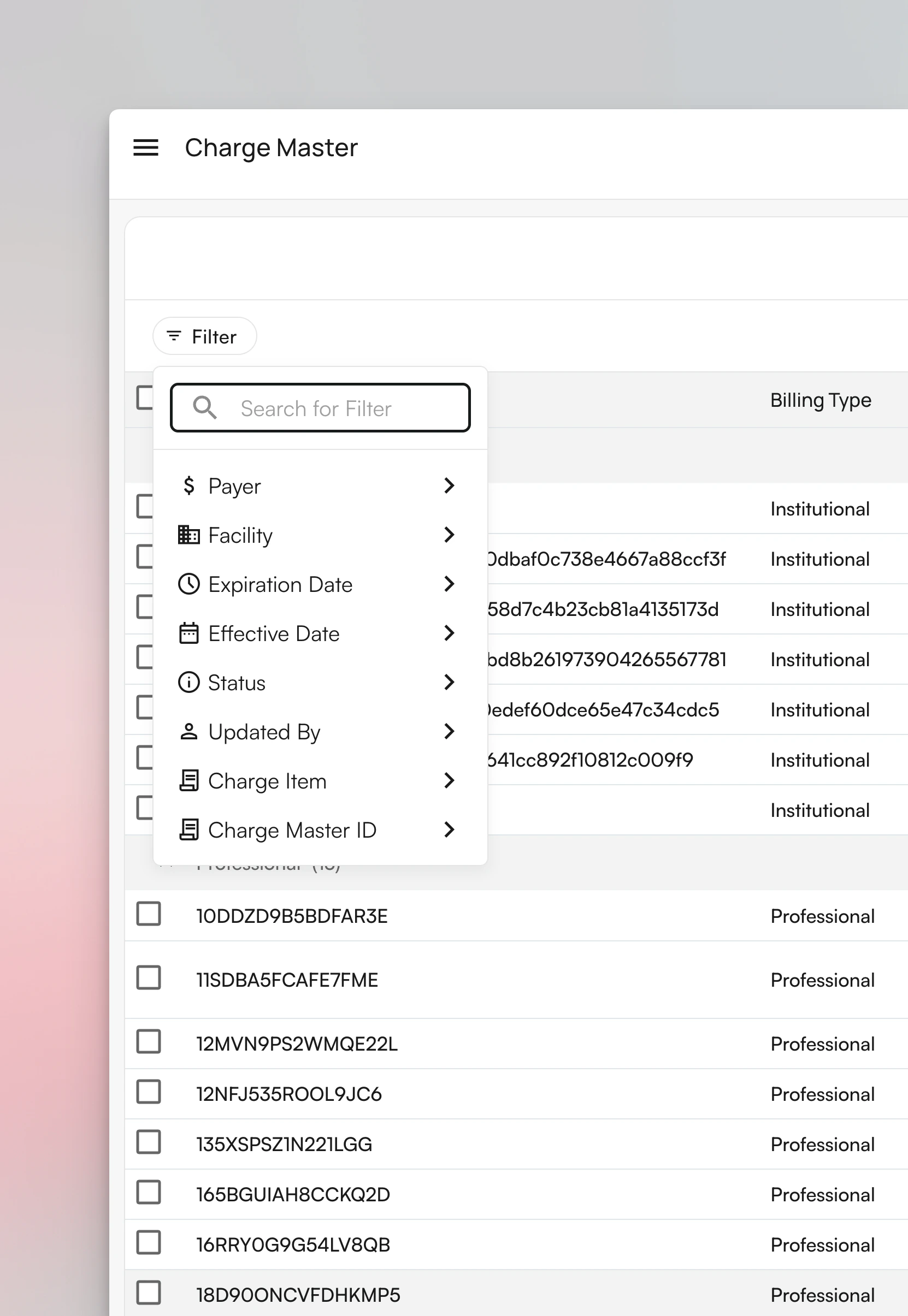The height and width of the screenshot is (1316, 908).
Task: Click the magnifier icon in the search field
Action: click(205, 407)
